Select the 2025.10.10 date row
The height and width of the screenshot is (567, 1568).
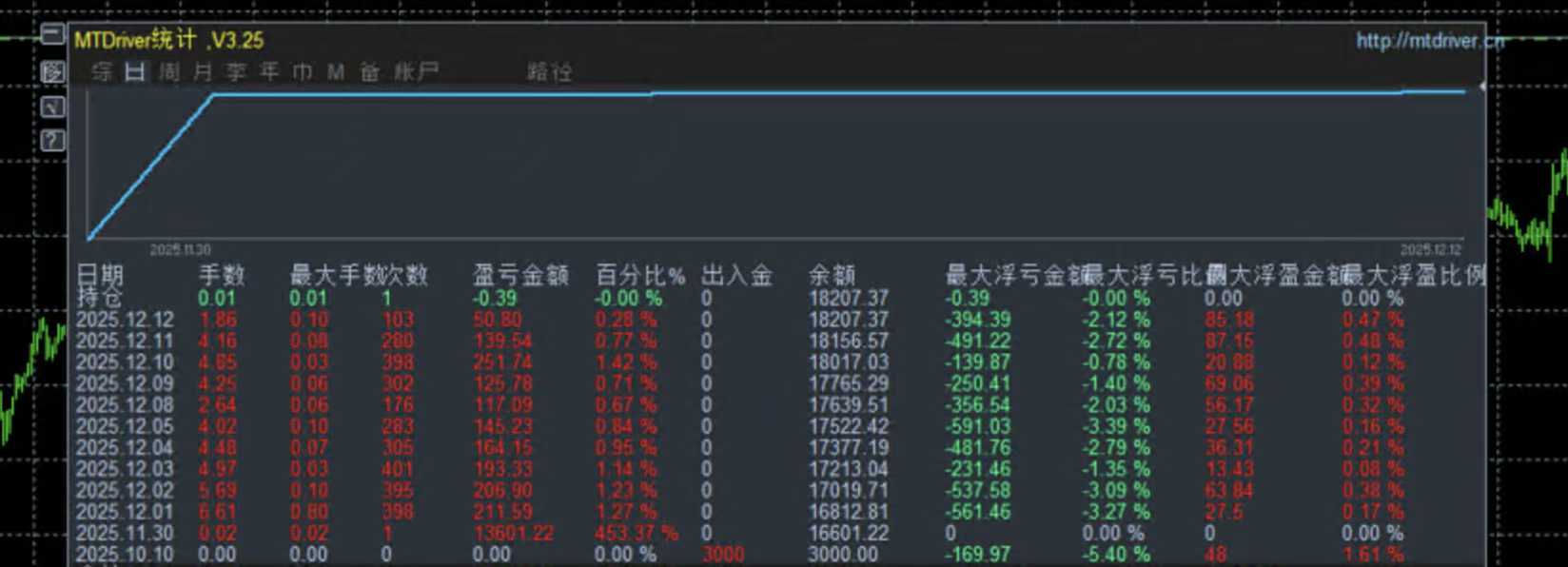pyautogui.click(x=125, y=554)
